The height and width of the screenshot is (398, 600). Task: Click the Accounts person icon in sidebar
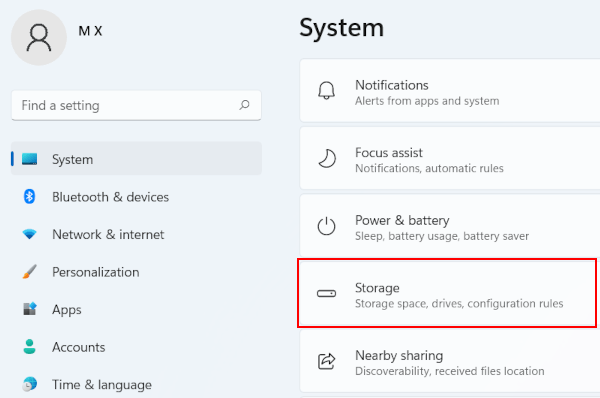[29, 346]
